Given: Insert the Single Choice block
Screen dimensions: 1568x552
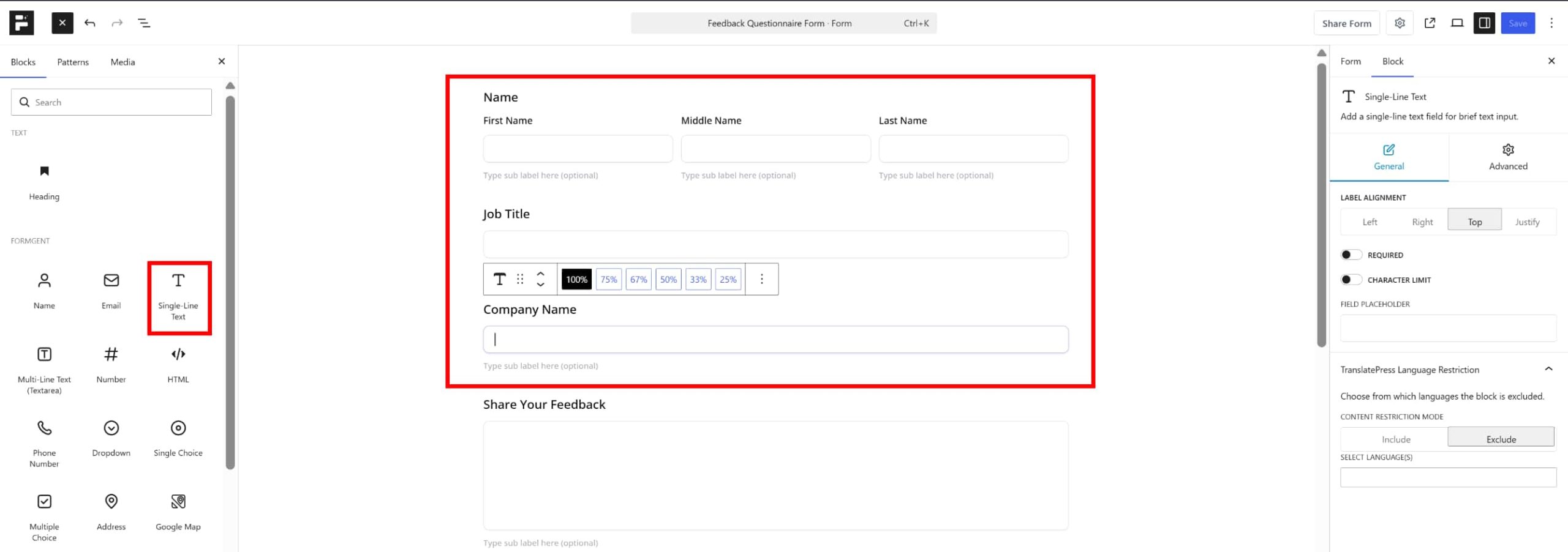Looking at the screenshot, I should click(178, 439).
